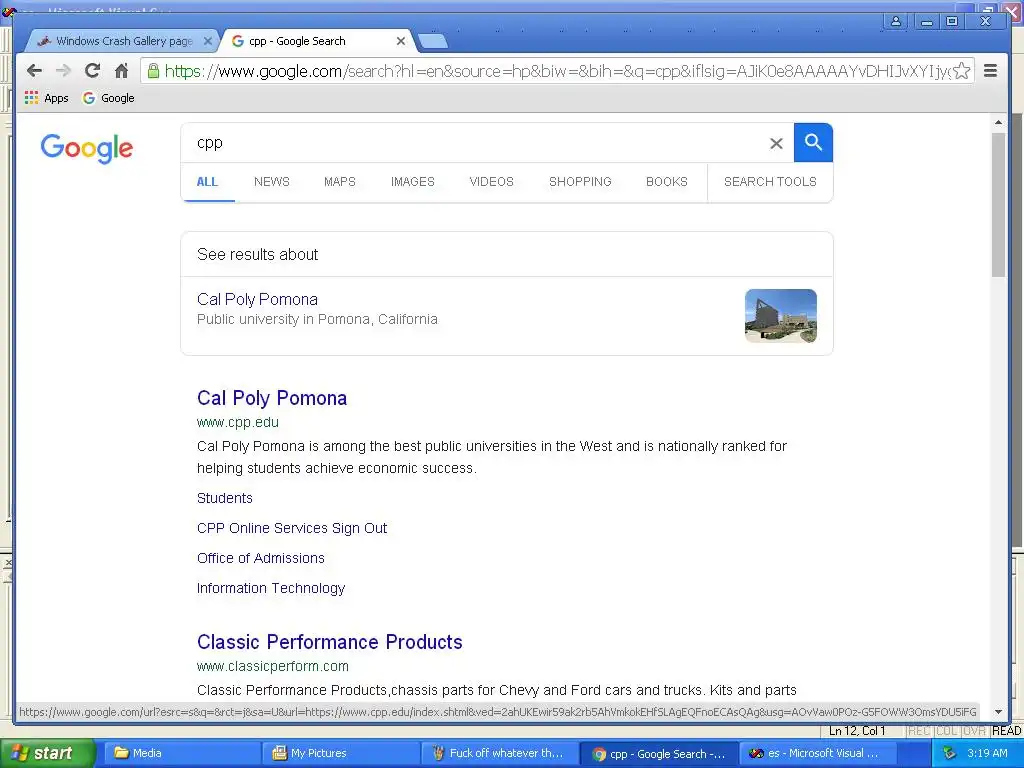Click the page scrollbar down arrow

998,712
